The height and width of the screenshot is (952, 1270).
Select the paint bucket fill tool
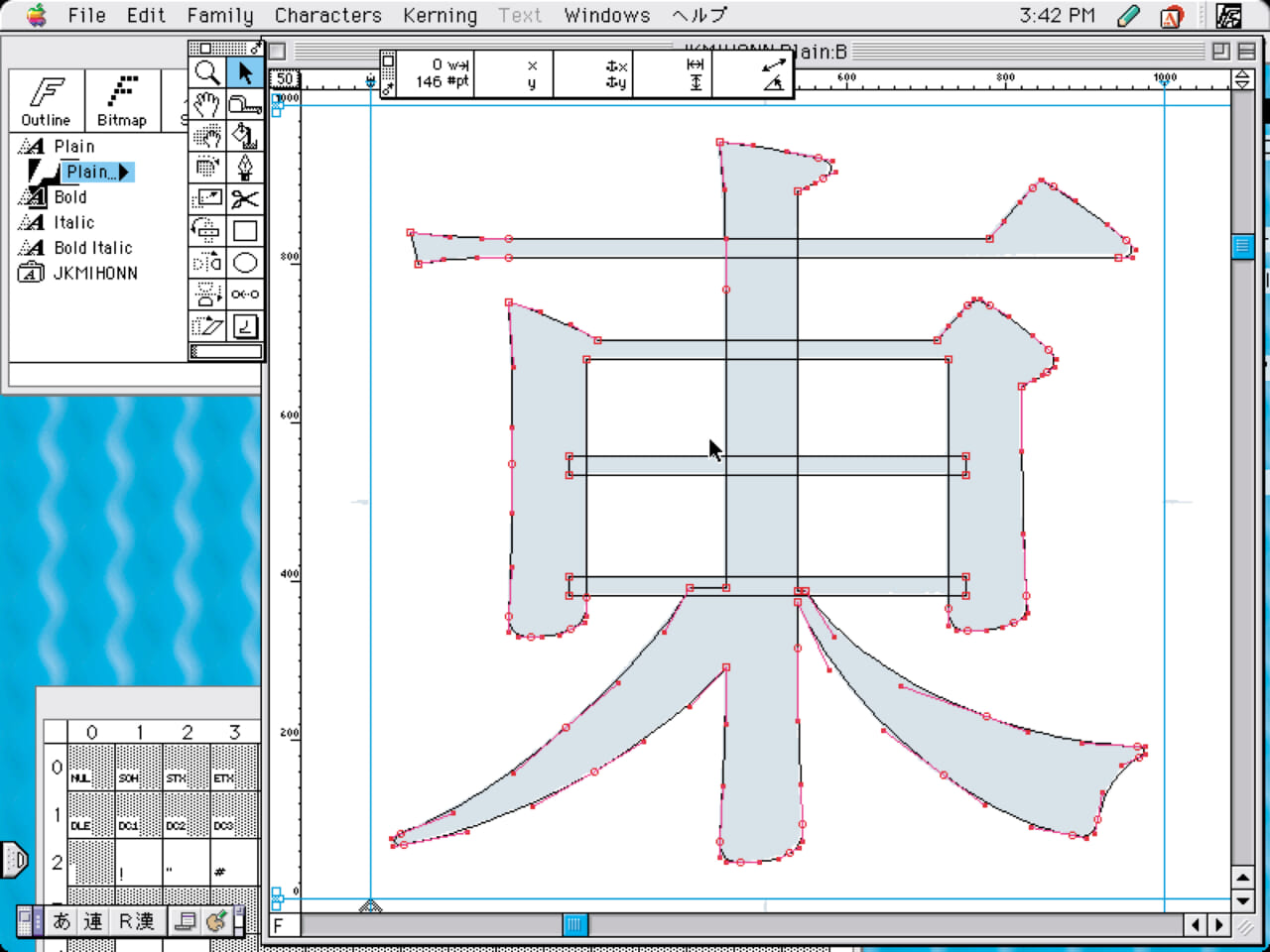[245, 135]
